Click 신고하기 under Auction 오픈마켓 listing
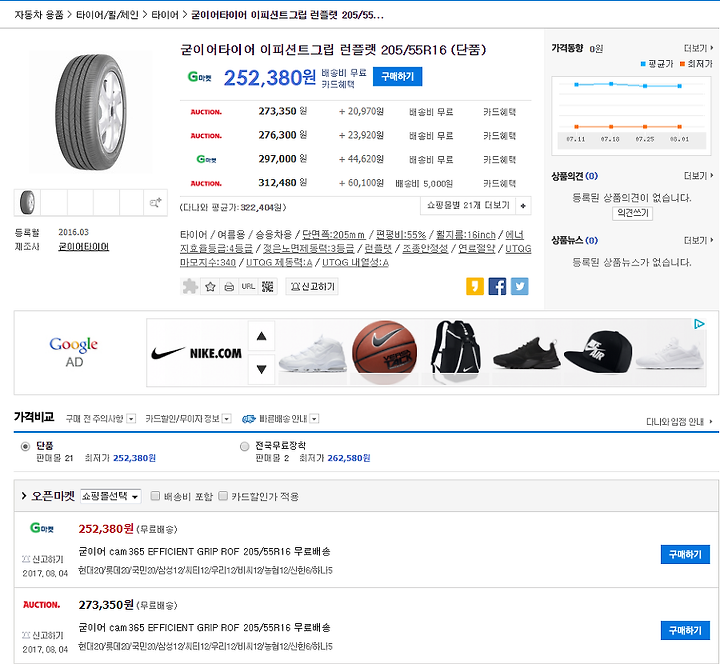720x664 pixels. click(x=43, y=636)
